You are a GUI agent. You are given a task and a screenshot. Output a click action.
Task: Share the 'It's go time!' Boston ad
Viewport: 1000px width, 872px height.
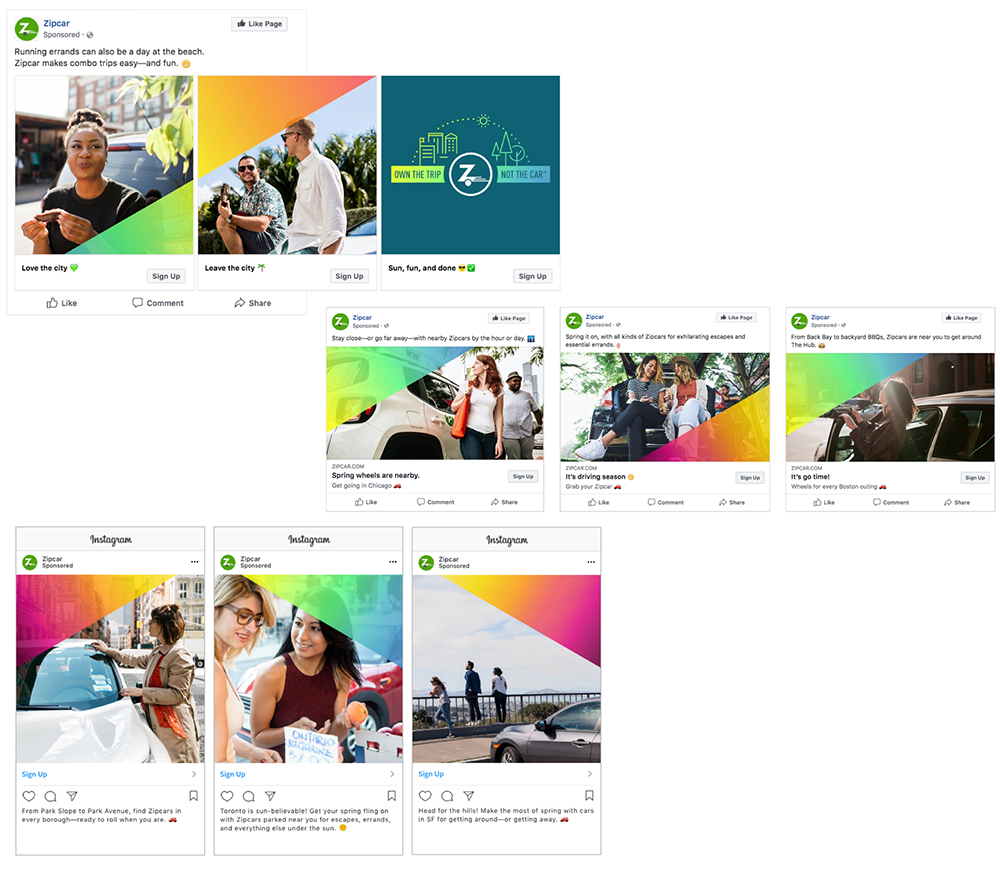point(957,503)
